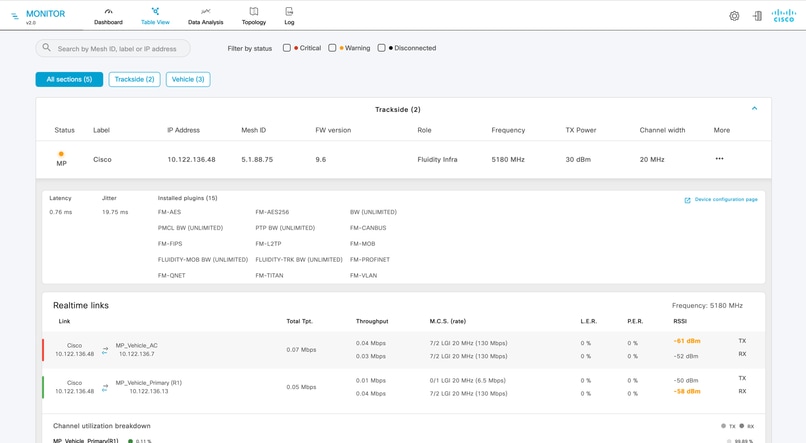Click the -61 dBm RSSI value
The image size is (806, 443).
[x=687, y=341]
